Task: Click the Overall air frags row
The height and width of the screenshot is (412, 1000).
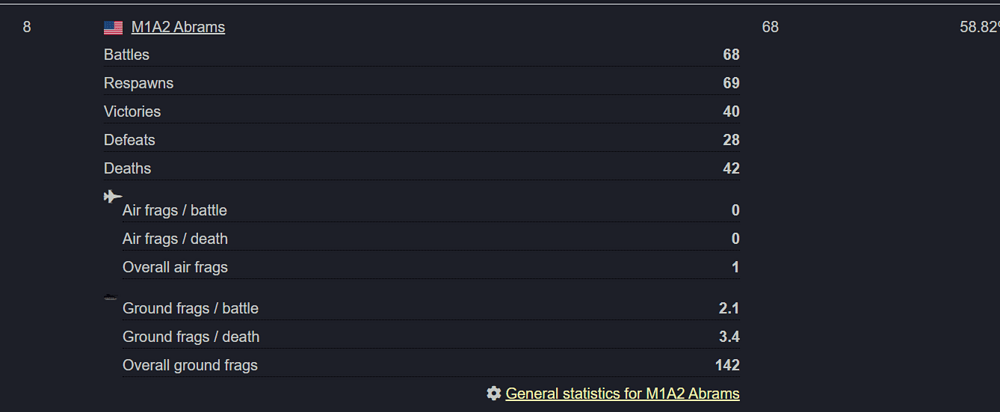Action: tap(431, 267)
